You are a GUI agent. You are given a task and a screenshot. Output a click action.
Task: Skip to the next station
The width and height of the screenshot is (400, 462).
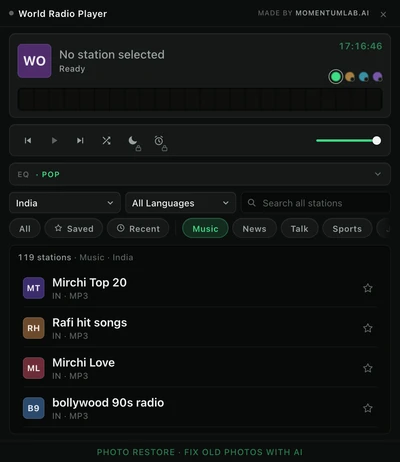tap(80, 141)
